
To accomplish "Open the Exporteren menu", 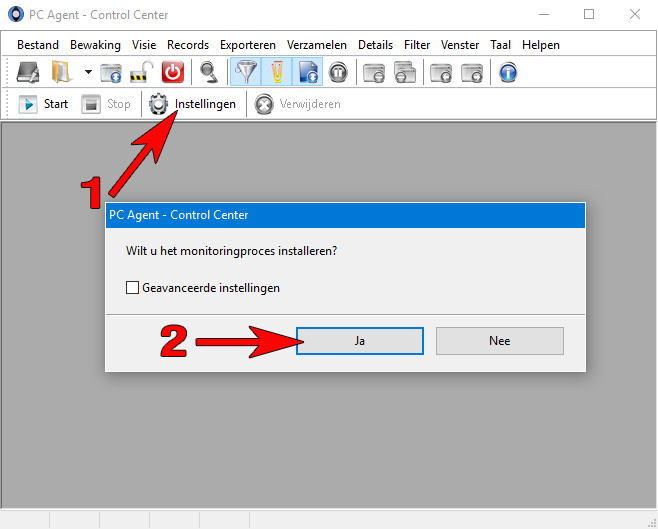I will click(248, 44).
